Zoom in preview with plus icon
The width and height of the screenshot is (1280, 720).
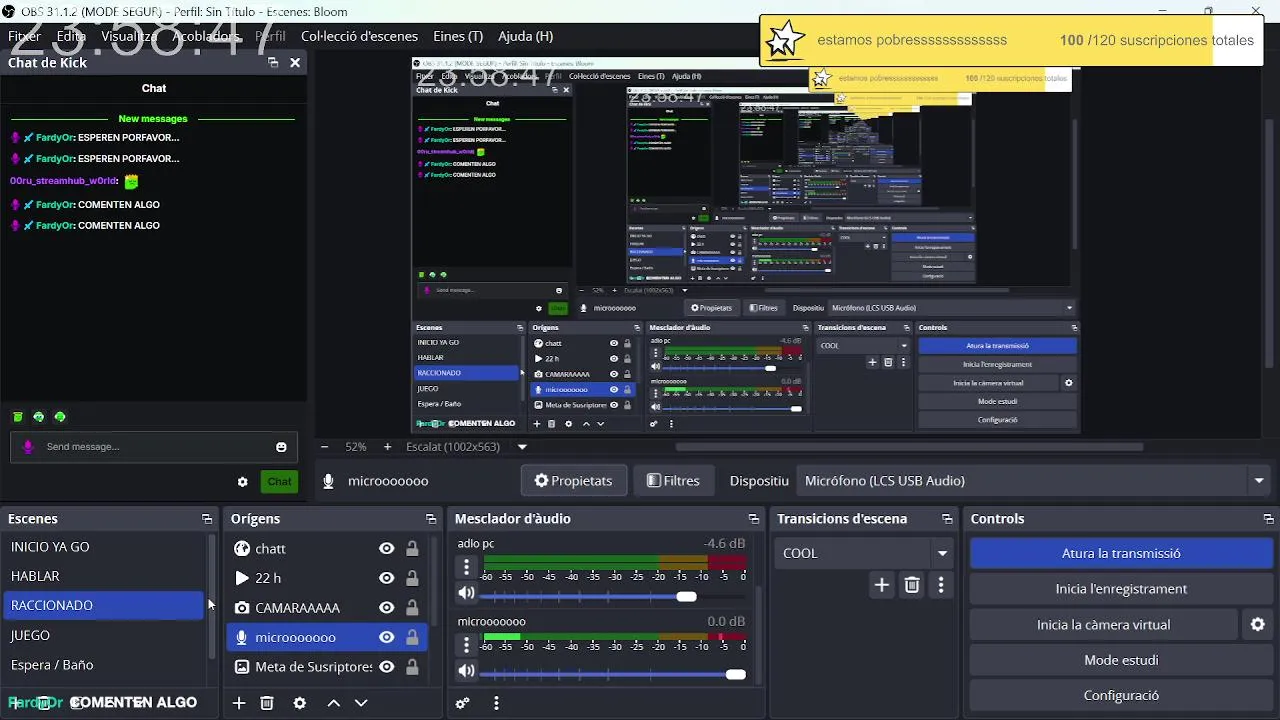pos(387,447)
